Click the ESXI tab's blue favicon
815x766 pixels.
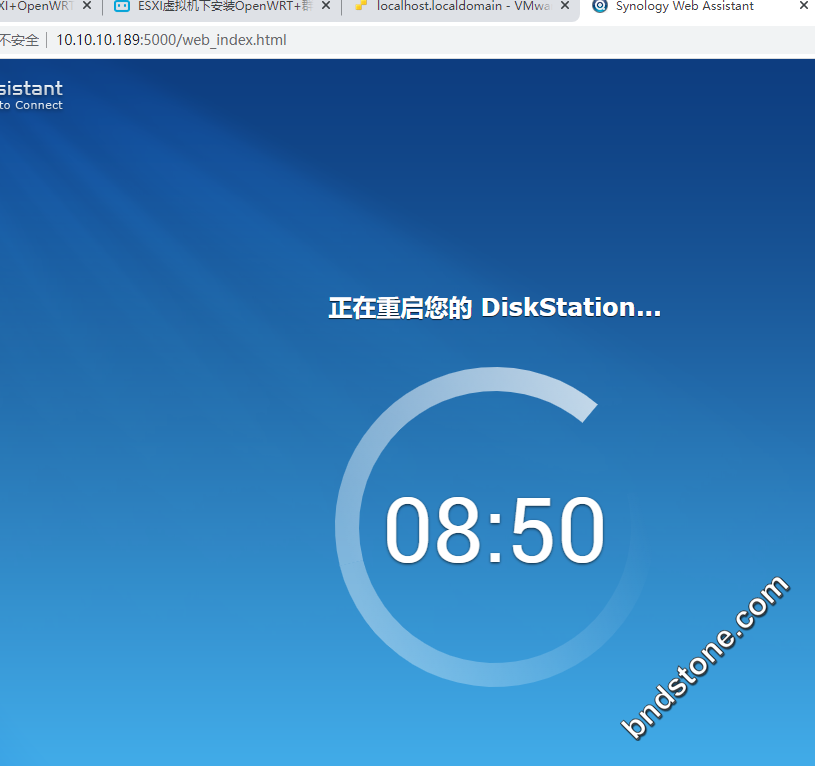(122, 6)
